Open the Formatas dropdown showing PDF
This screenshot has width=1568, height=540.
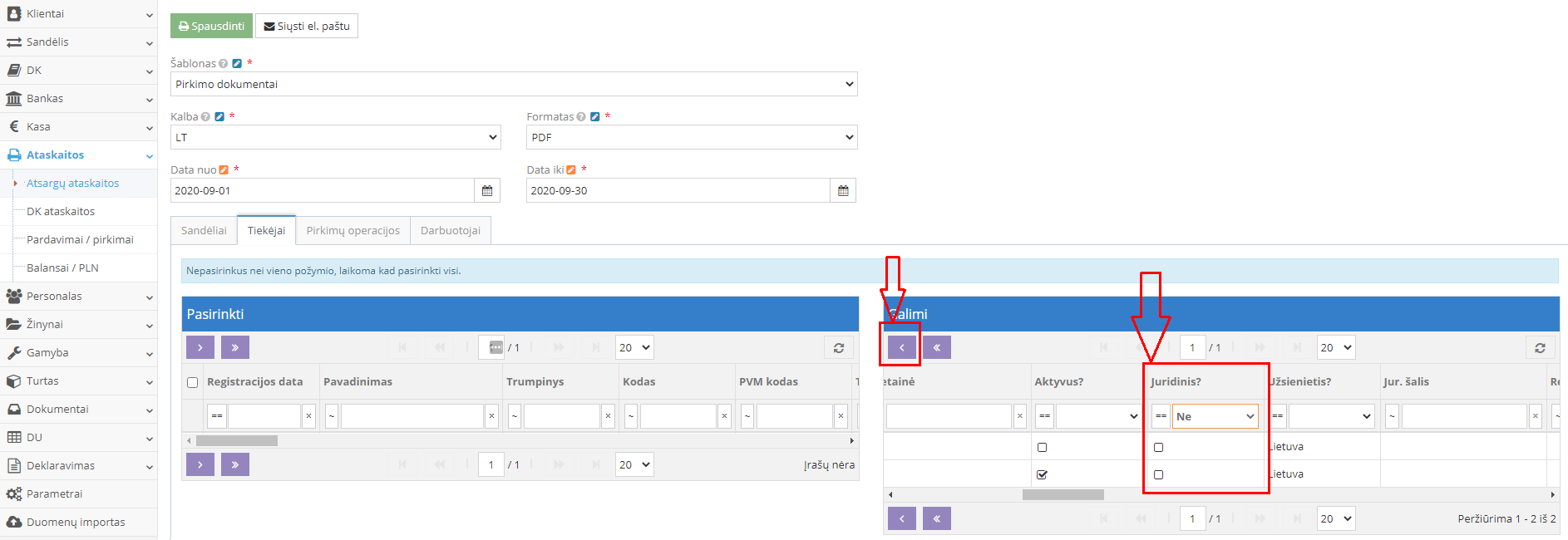691,138
